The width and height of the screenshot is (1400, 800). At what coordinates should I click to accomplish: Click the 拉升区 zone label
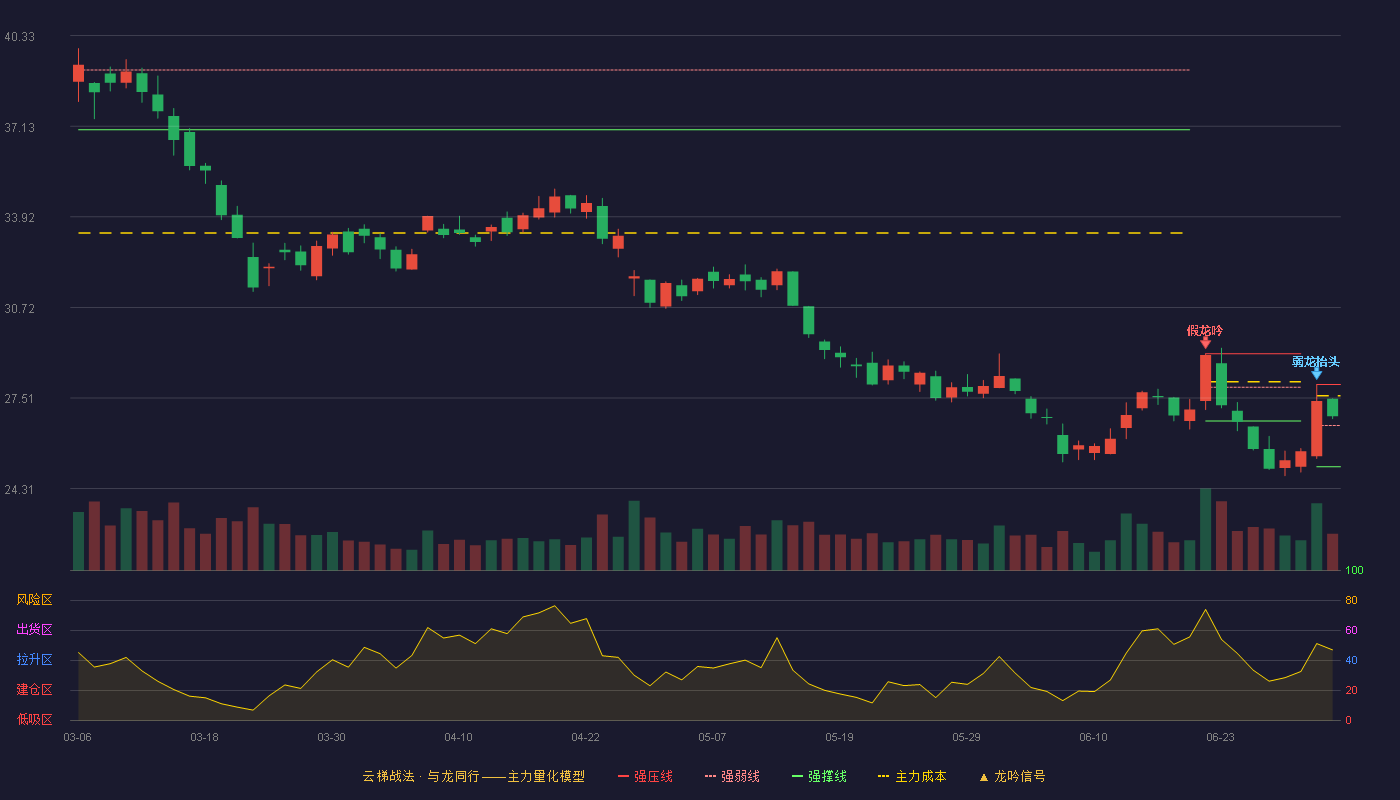click(35, 660)
